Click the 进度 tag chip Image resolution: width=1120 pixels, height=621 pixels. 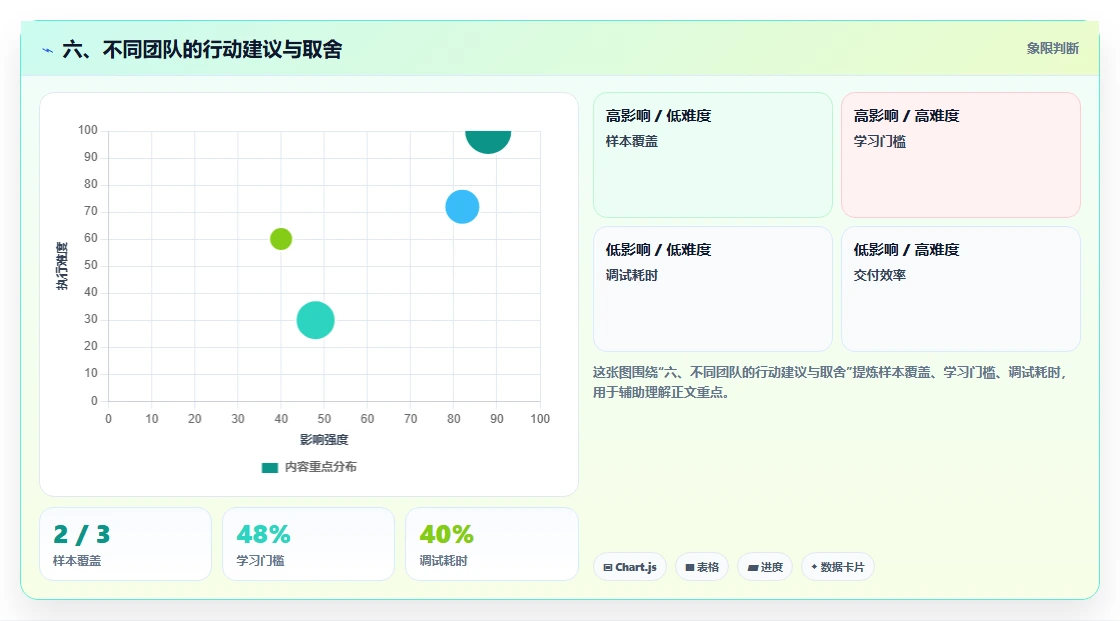click(765, 567)
